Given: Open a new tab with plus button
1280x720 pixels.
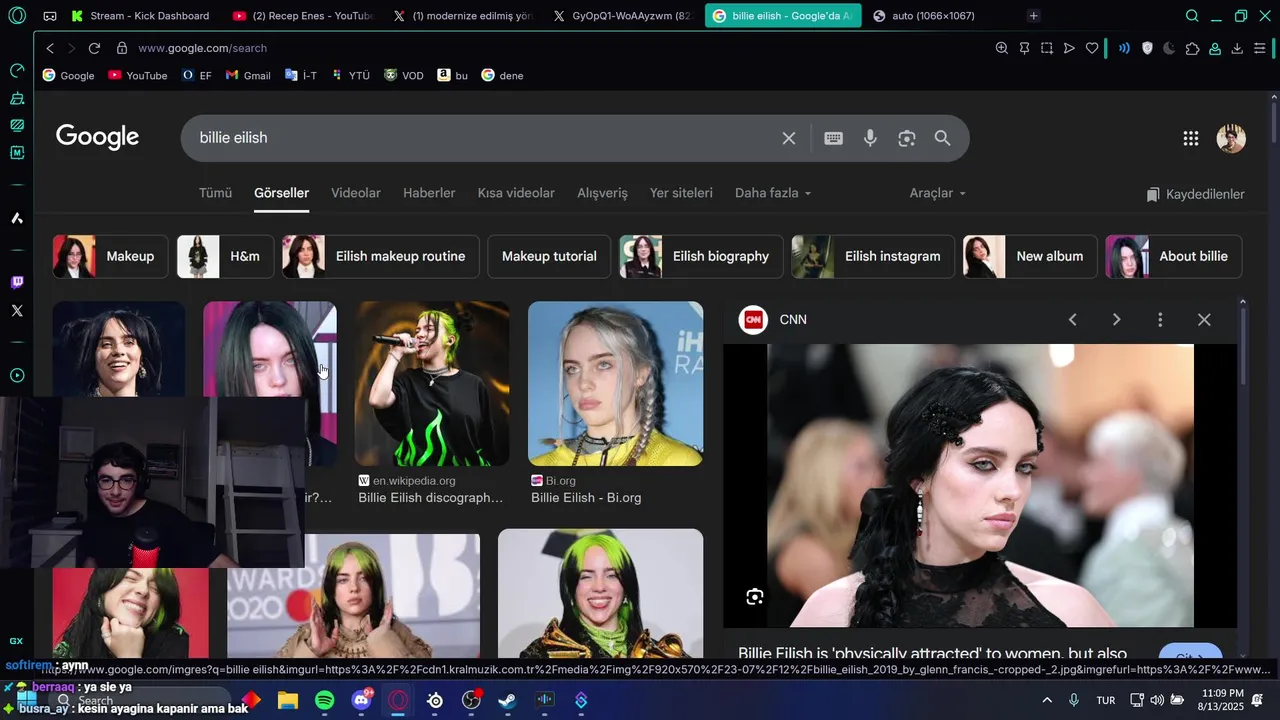Looking at the screenshot, I should point(1034,16).
